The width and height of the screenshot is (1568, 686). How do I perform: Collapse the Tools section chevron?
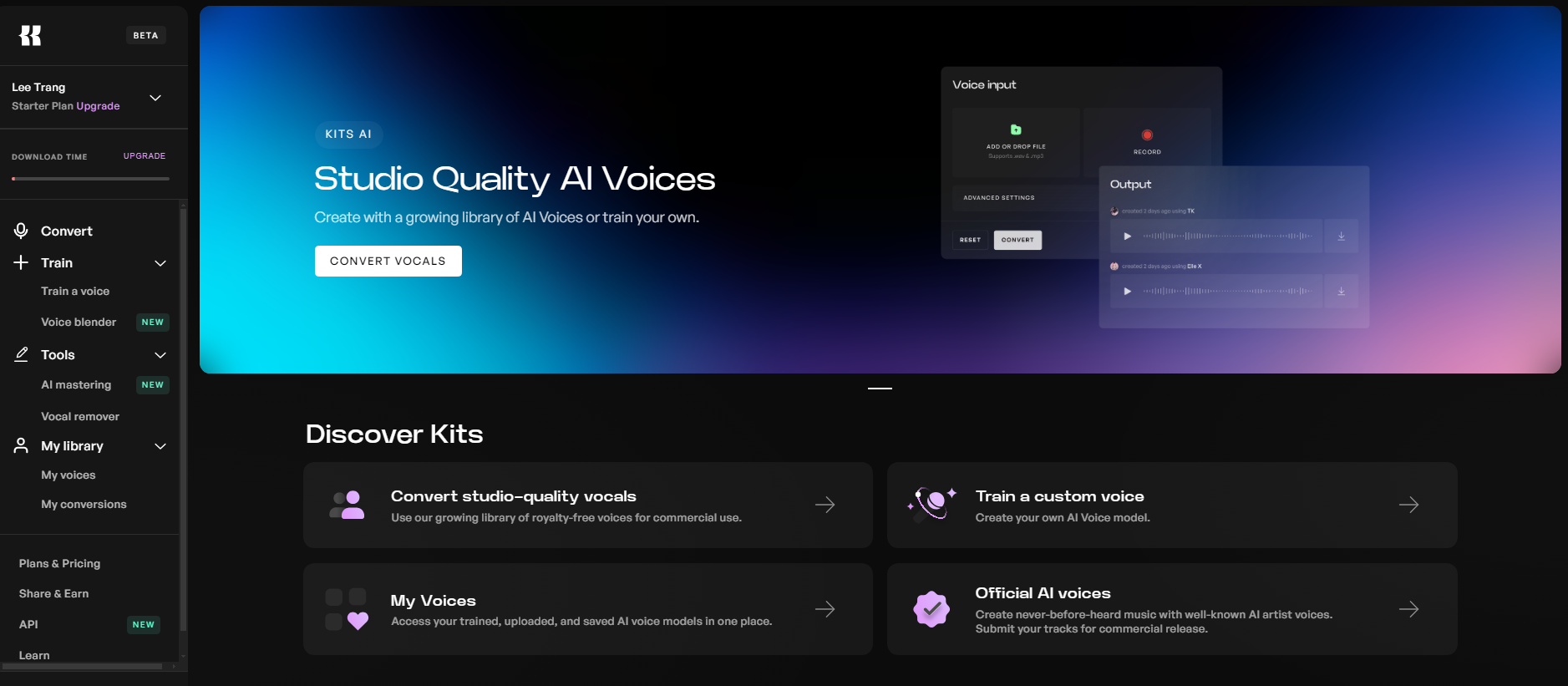click(x=160, y=355)
